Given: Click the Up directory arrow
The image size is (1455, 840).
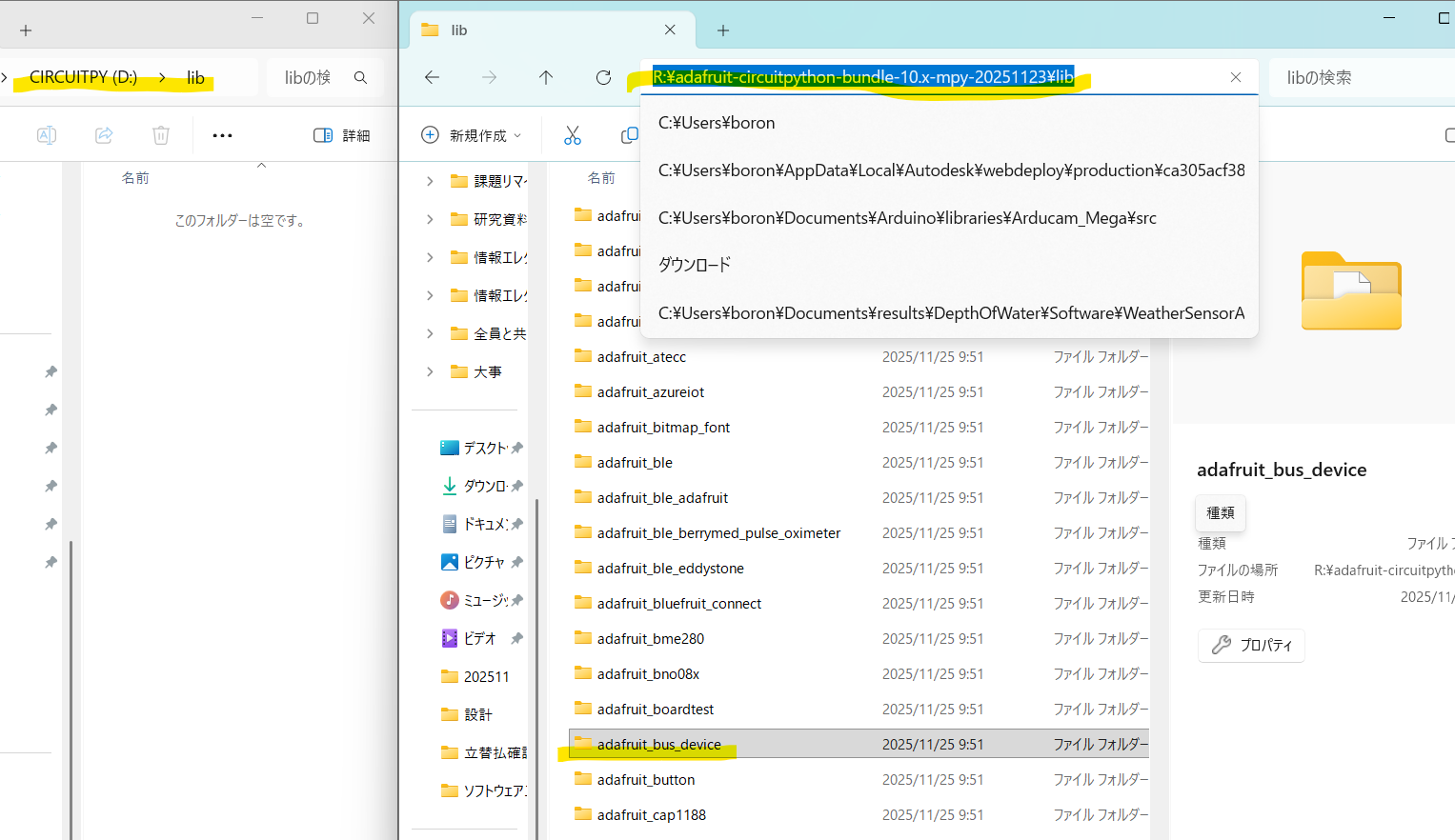Looking at the screenshot, I should [546, 77].
